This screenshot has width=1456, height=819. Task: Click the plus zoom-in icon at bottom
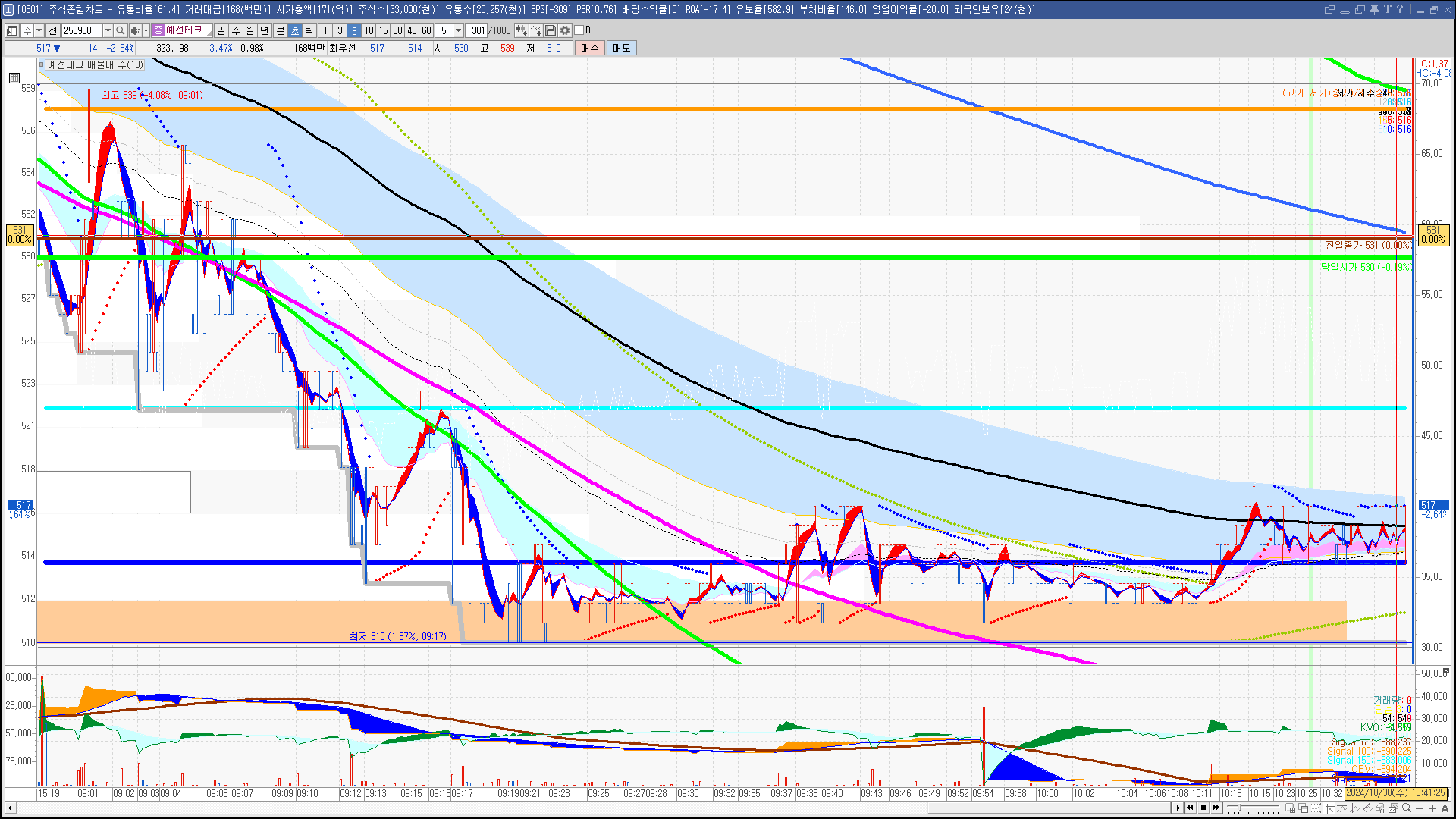click(1432, 808)
